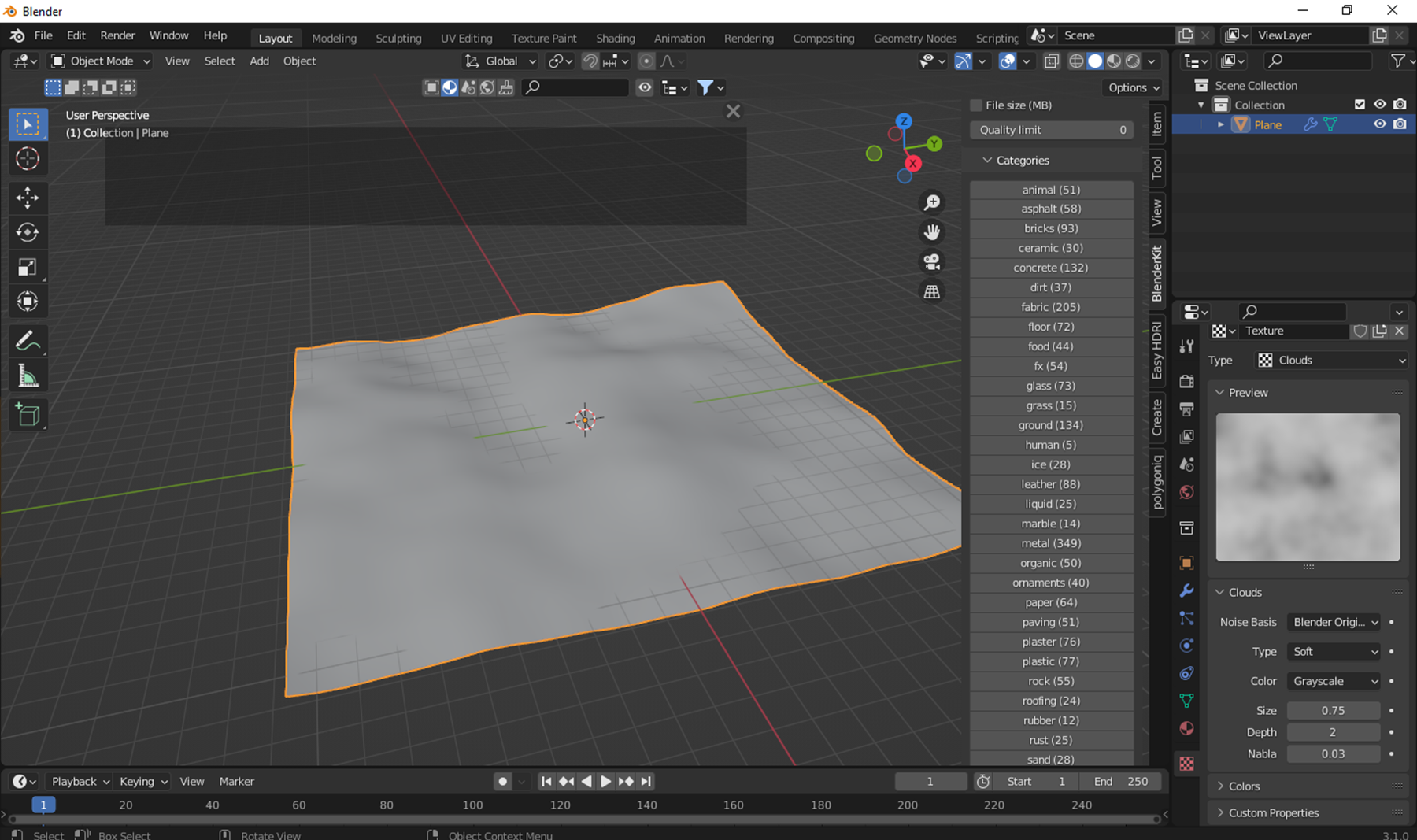Screen dimensions: 1417x840
Task: Open the noise Type Soft dropdown
Action: (x=1334, y=652)
